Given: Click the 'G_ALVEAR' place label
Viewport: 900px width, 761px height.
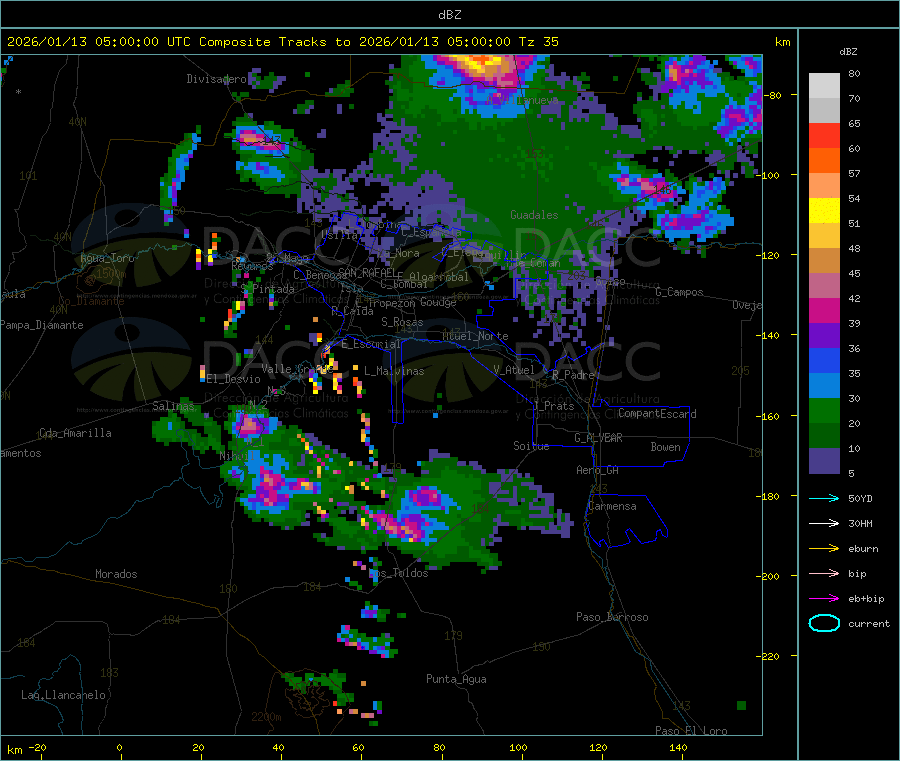Looking at the screenshot, I should 598,438.
